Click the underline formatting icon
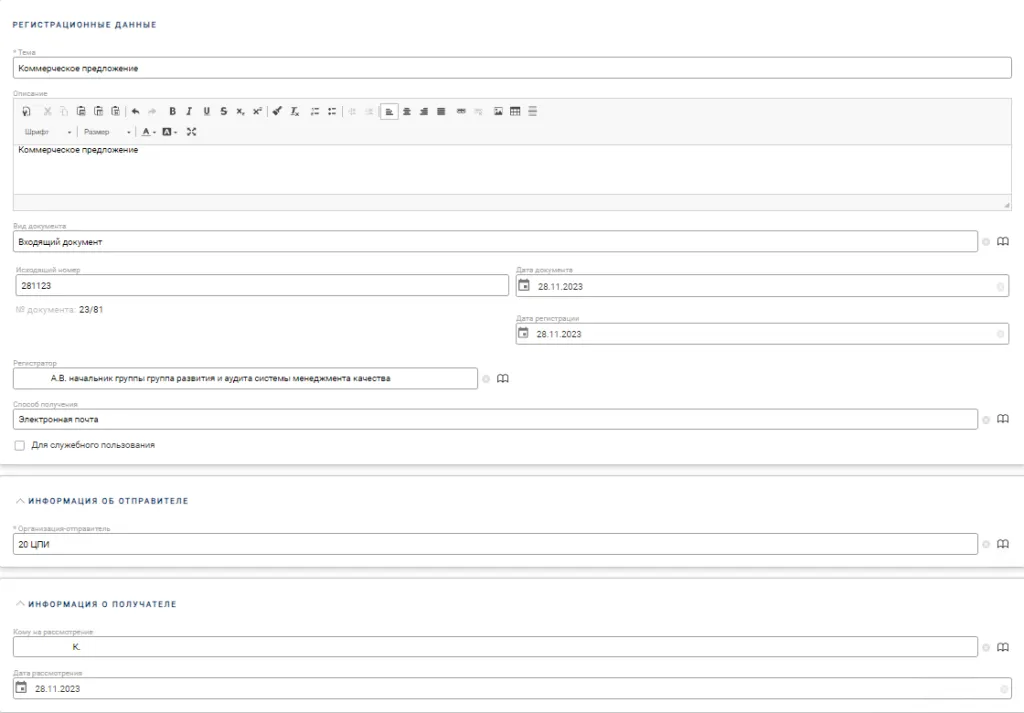The height and width of the screenshot is (713, 1024). click(206, 111)
